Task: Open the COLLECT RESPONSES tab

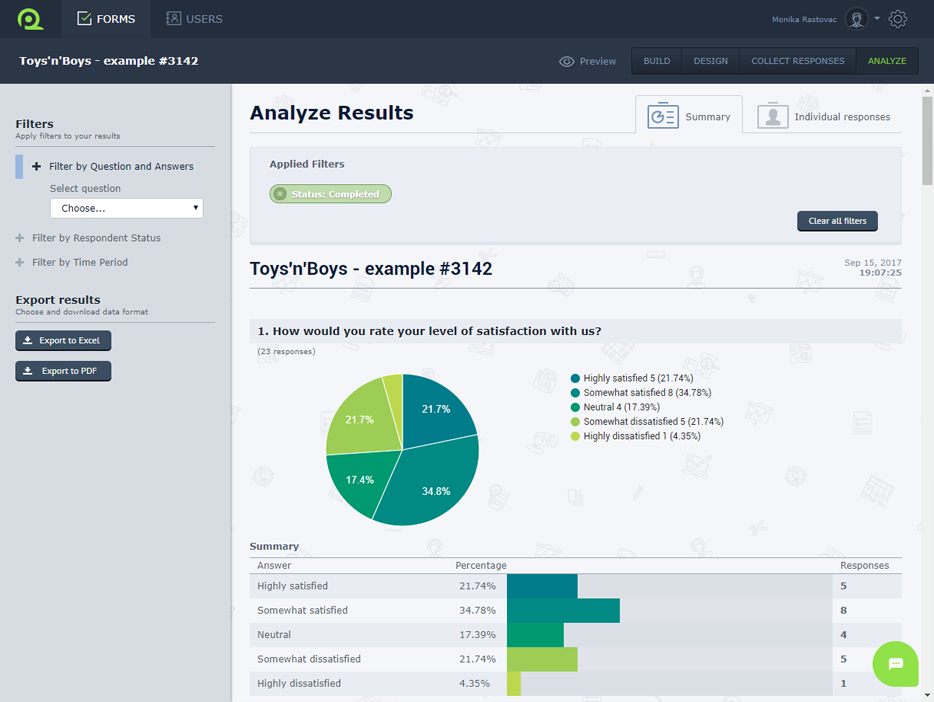Action: tap(797, 60)
